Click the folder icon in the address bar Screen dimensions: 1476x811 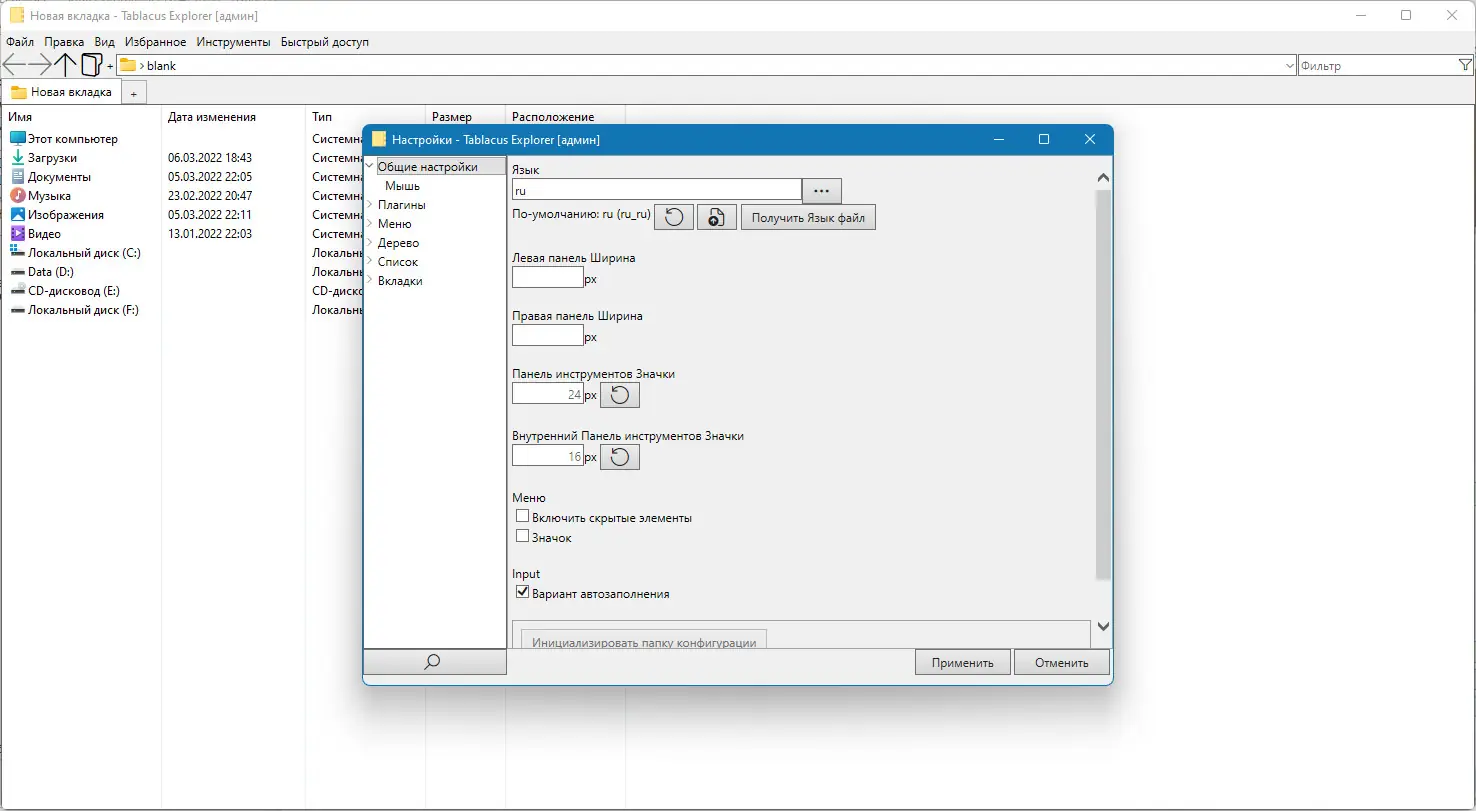pos(127,66)
